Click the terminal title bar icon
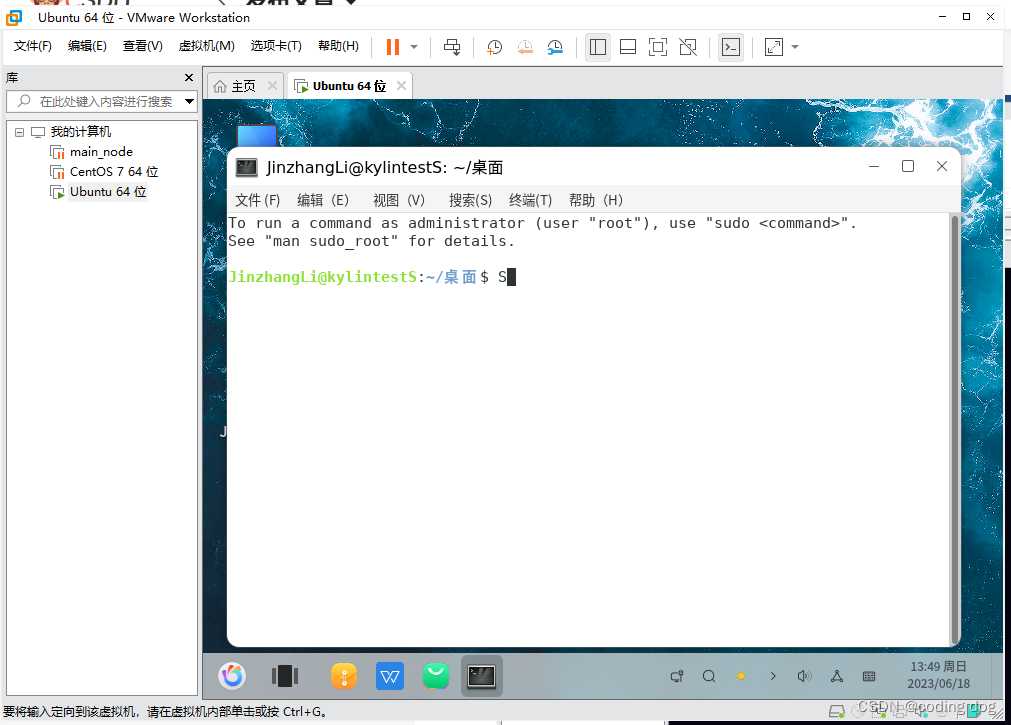The width and height of the screenshot is (1011, 725). [246, 168]
